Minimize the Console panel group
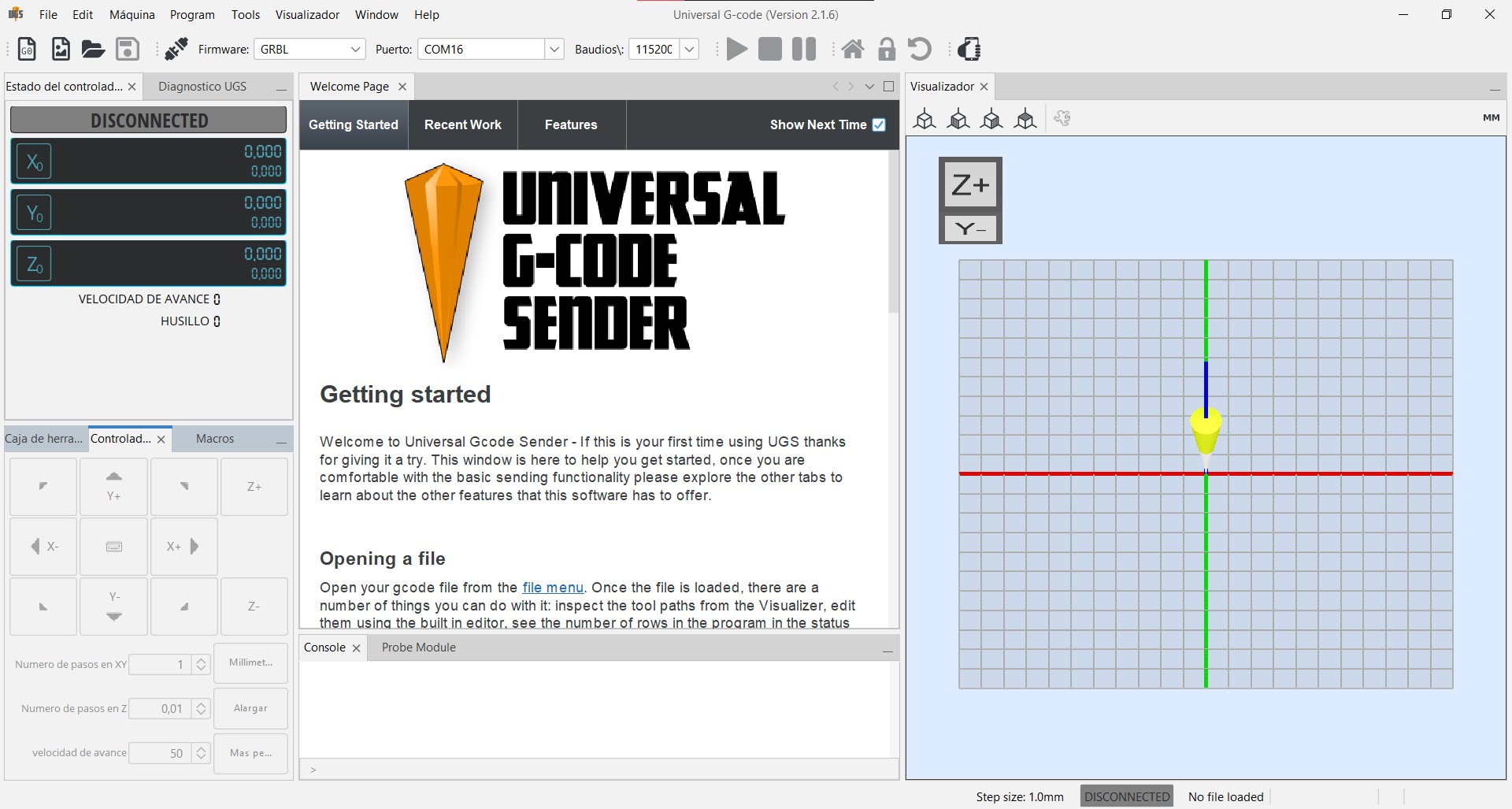Image resolution: width=1512 pixels, height=809 pixels. click(x=888, y=651)
